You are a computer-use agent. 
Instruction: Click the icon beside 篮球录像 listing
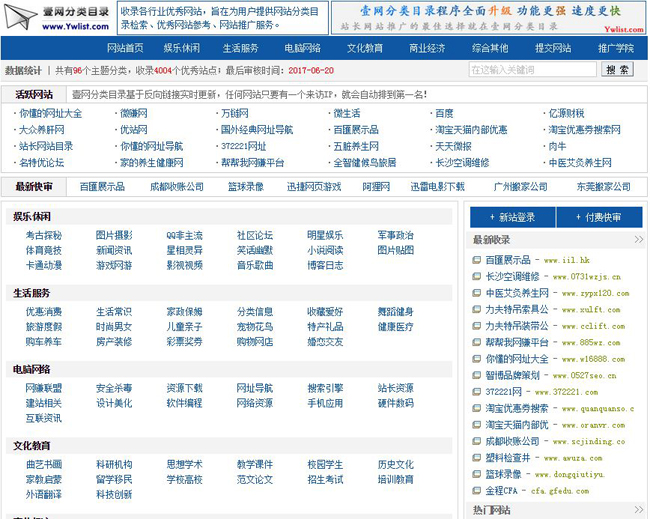point(477,475)
